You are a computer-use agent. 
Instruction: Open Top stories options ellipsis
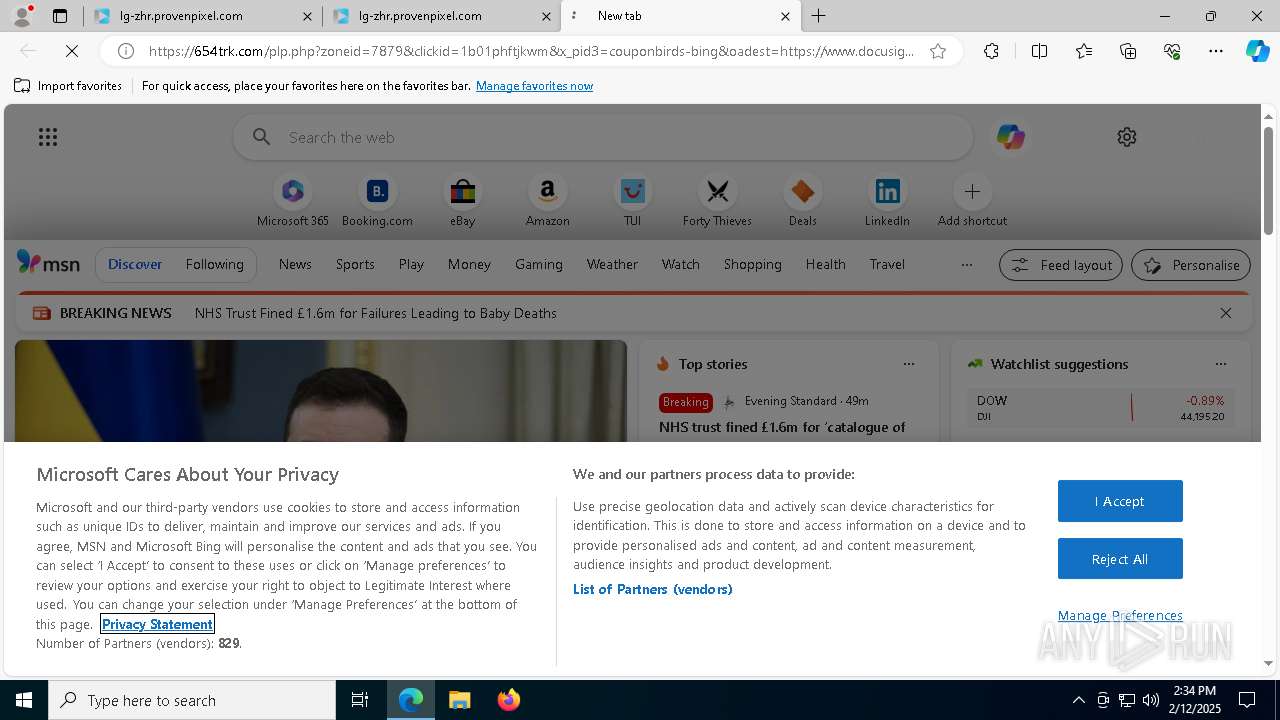click(x=909, y=364)
